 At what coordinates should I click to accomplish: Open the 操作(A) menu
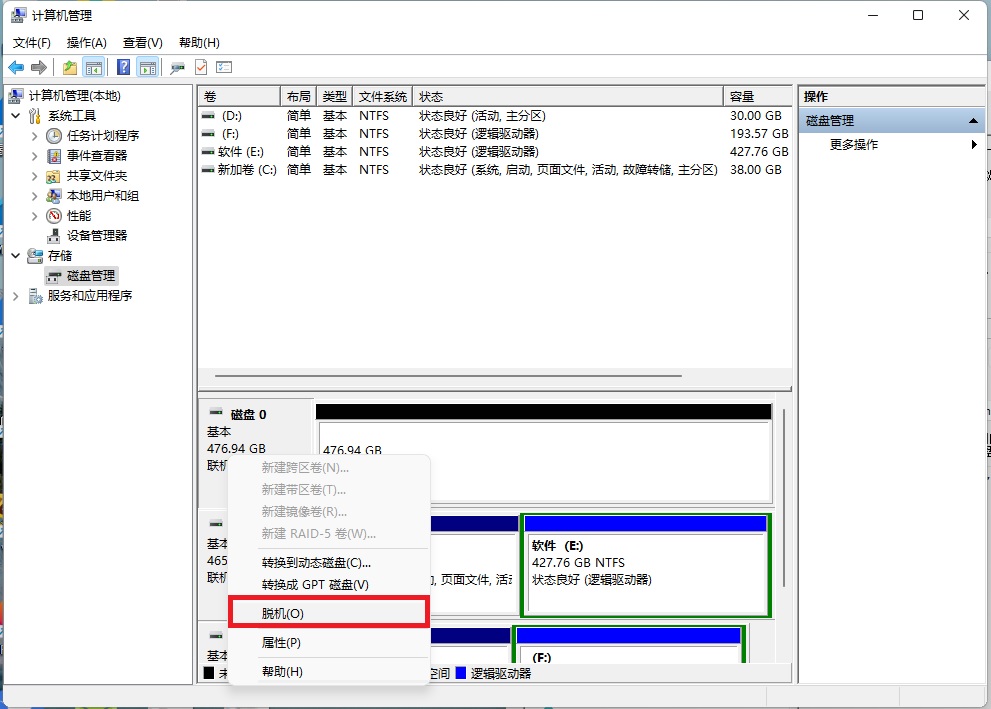click(86, 43)
